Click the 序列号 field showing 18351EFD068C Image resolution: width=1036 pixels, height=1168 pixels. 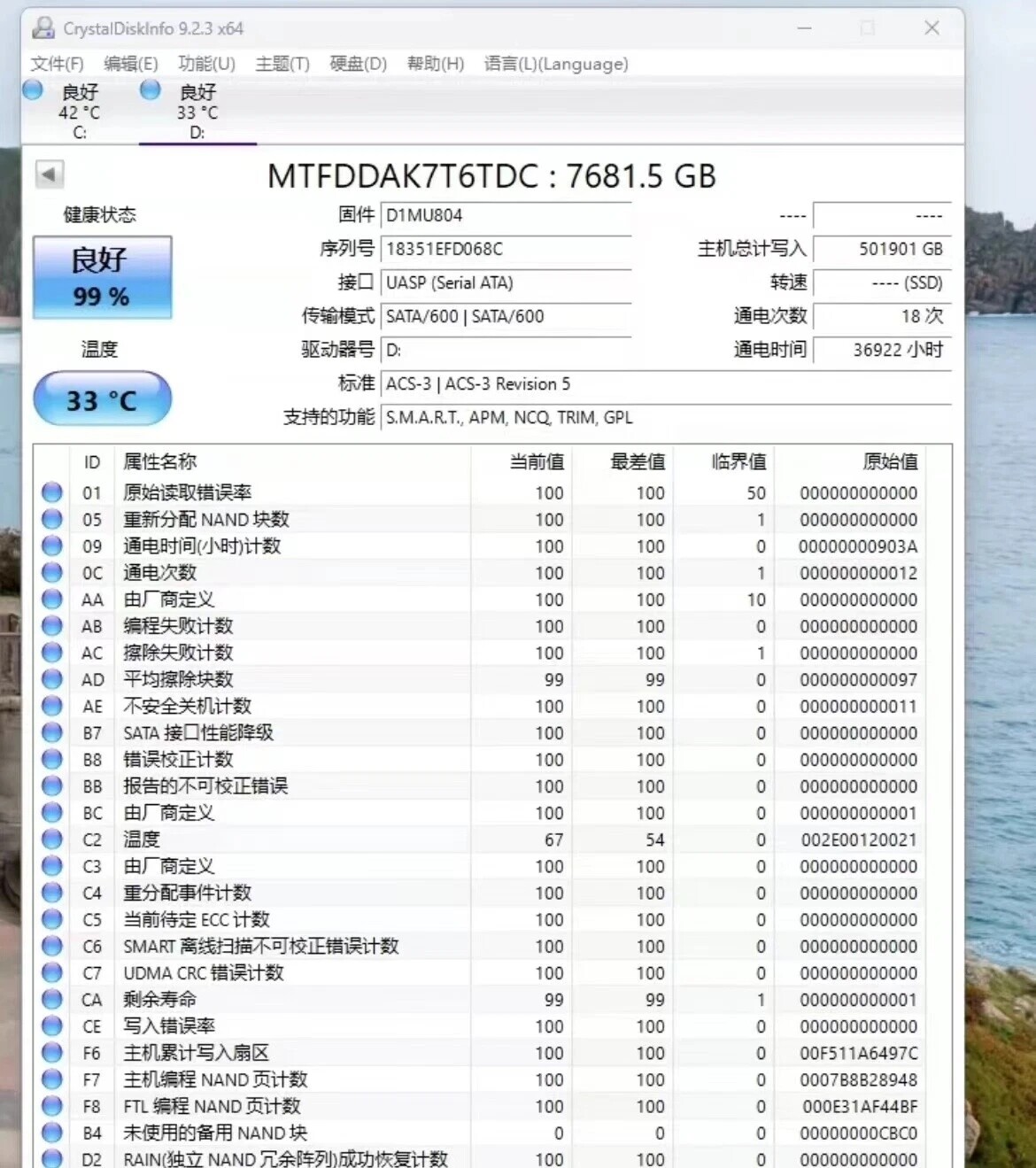click(x=506, y=249)
